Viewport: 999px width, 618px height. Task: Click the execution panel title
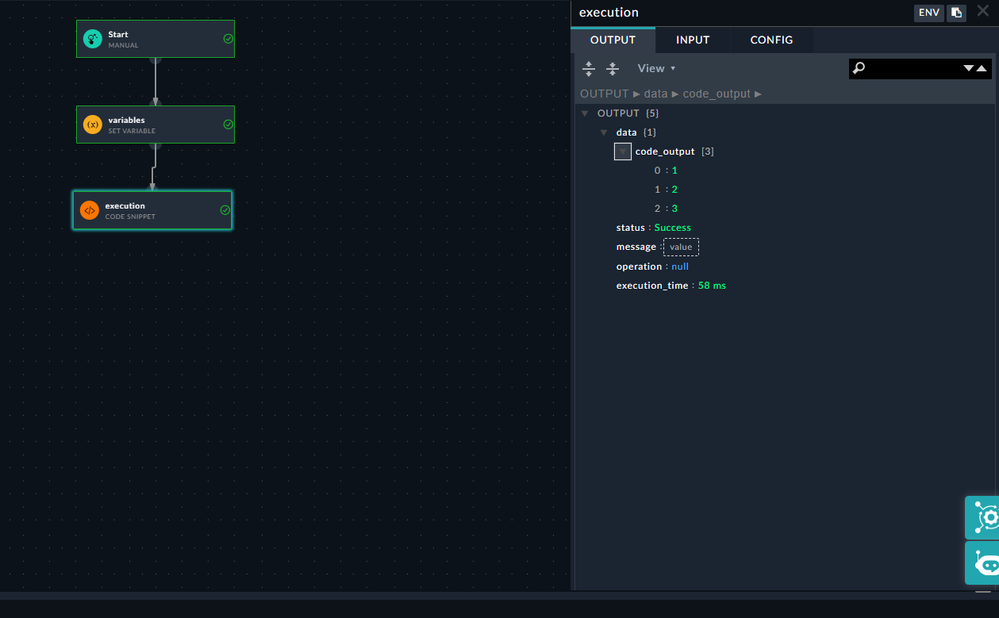pyautogui.click(x=608, y=13)
